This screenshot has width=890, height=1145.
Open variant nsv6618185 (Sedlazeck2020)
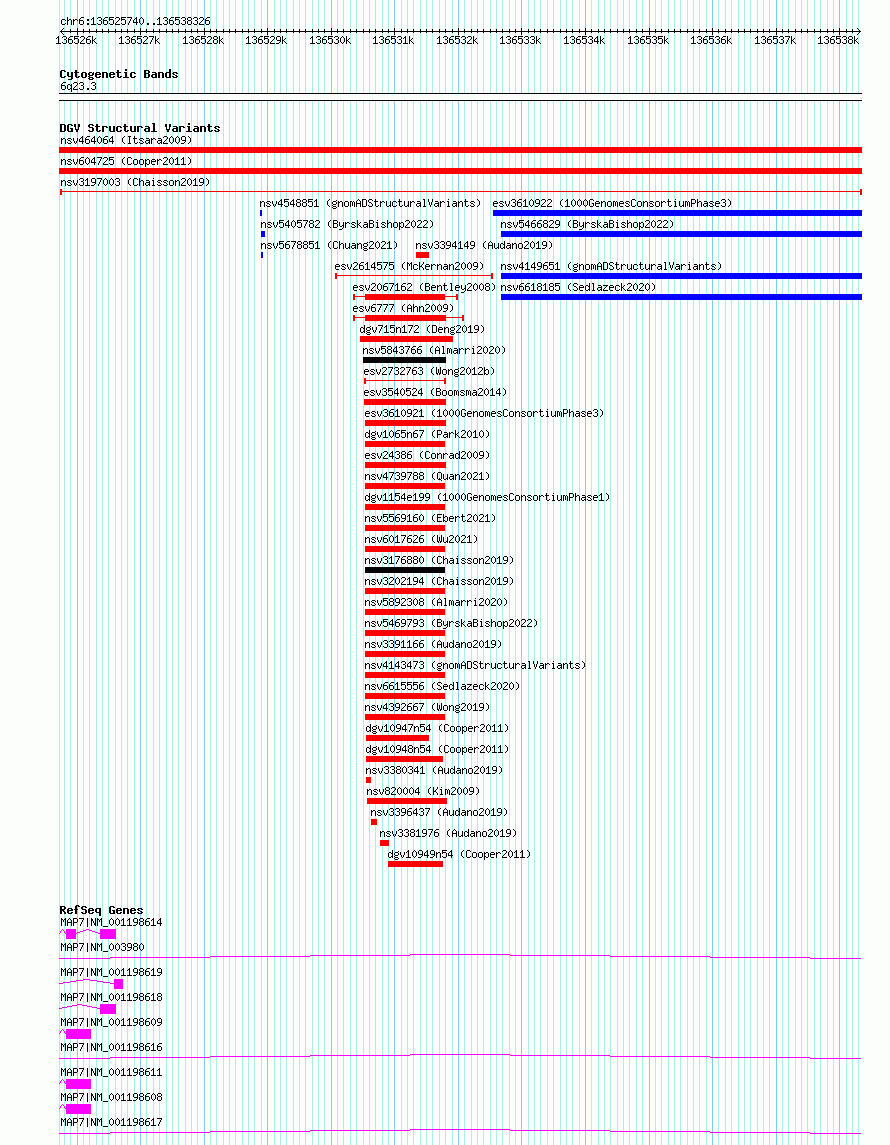578,288
